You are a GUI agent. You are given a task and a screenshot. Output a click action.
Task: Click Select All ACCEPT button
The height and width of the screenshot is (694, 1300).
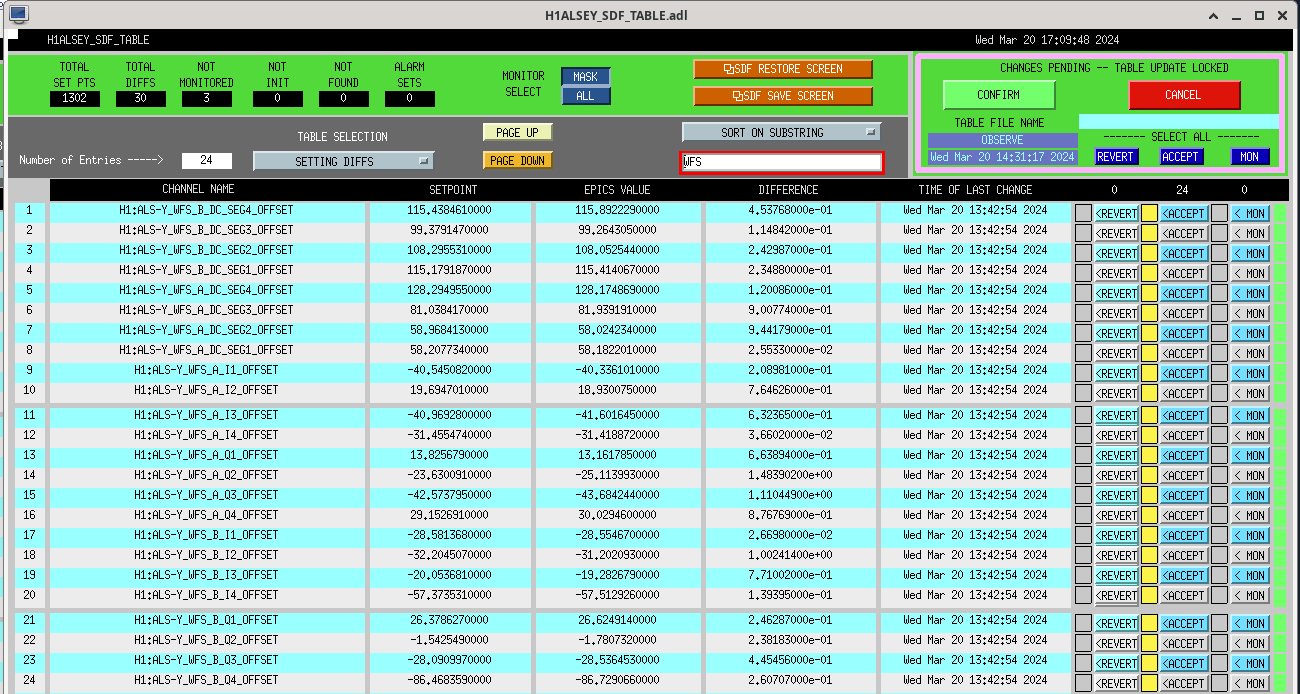tap(1181, 157)
